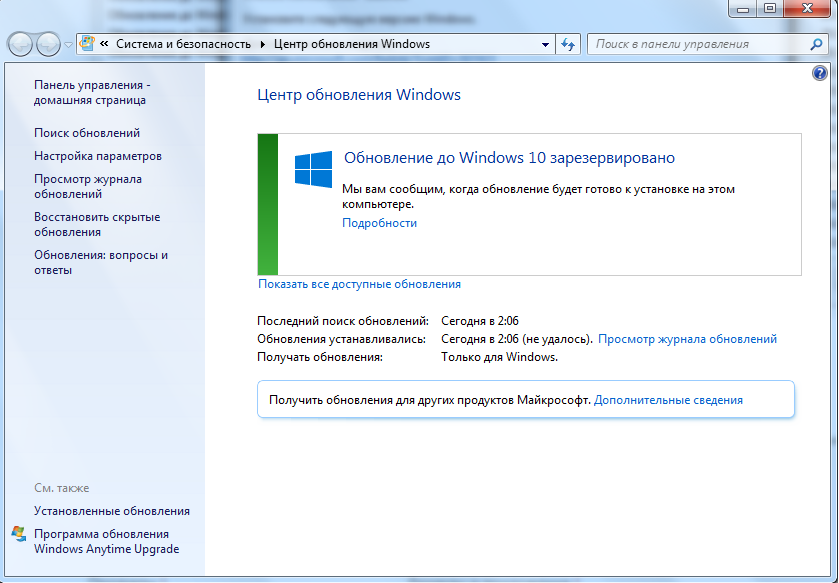Image resolution: width=839 pixels, height=583 pixels.
Task: Click 'Система и безопасность' breadcrumb
Action: [x=184, y=44]
